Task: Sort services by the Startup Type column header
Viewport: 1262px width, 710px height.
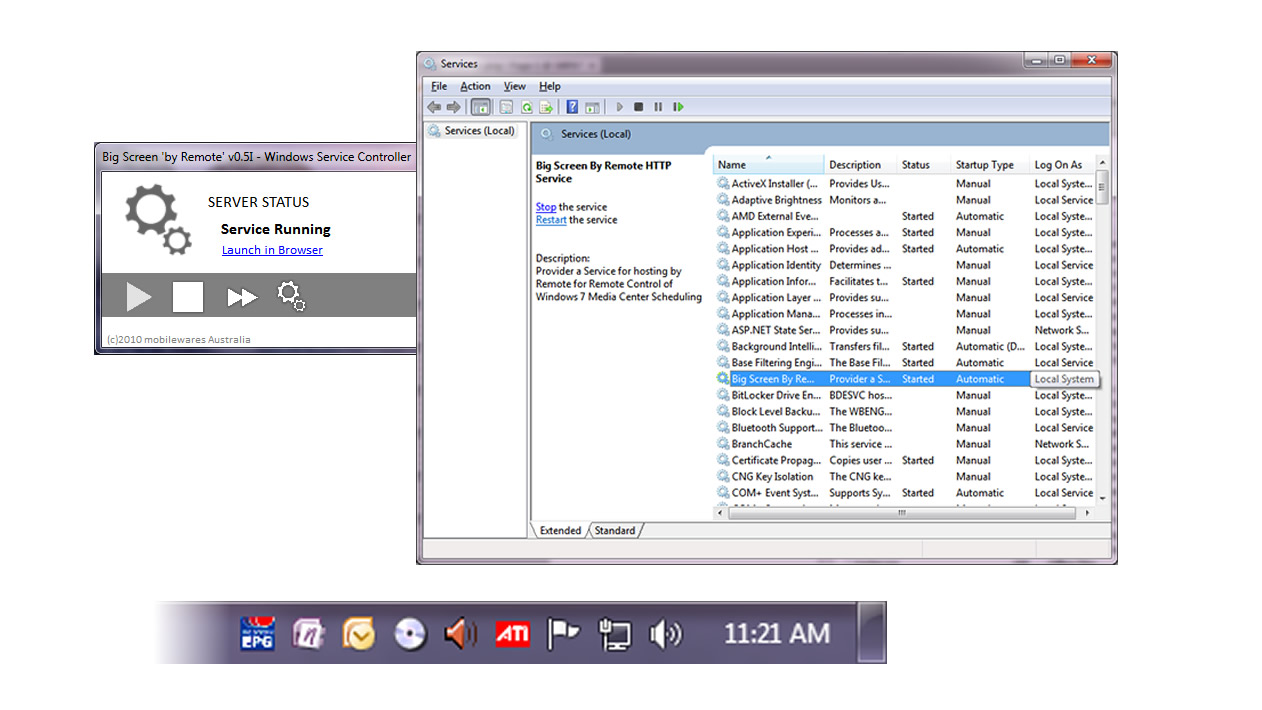Action: 990,165
